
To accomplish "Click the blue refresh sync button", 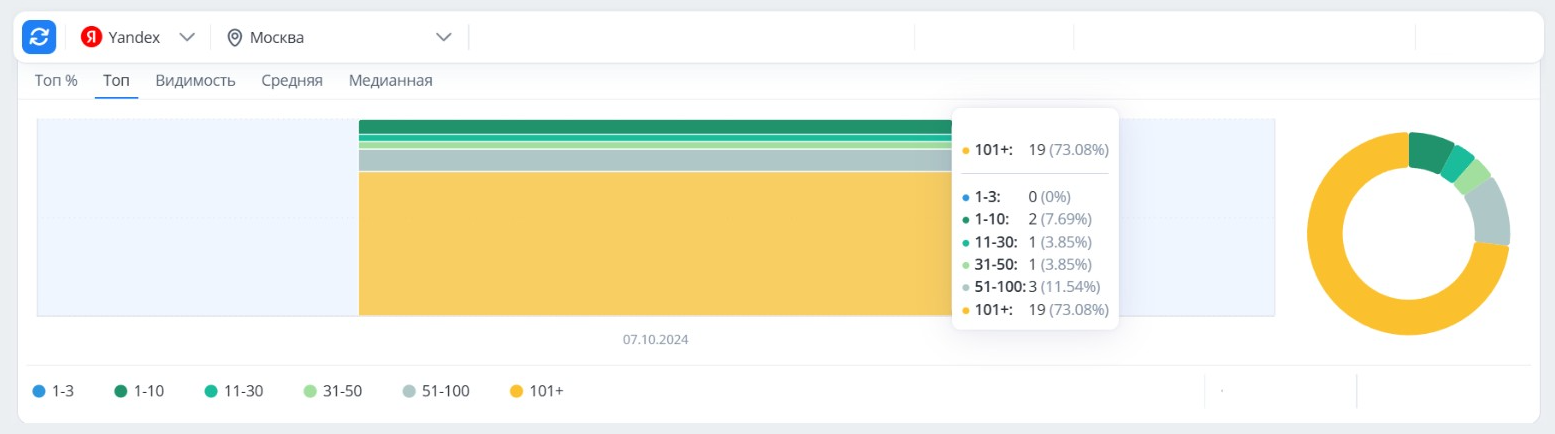I will [39, 37].
